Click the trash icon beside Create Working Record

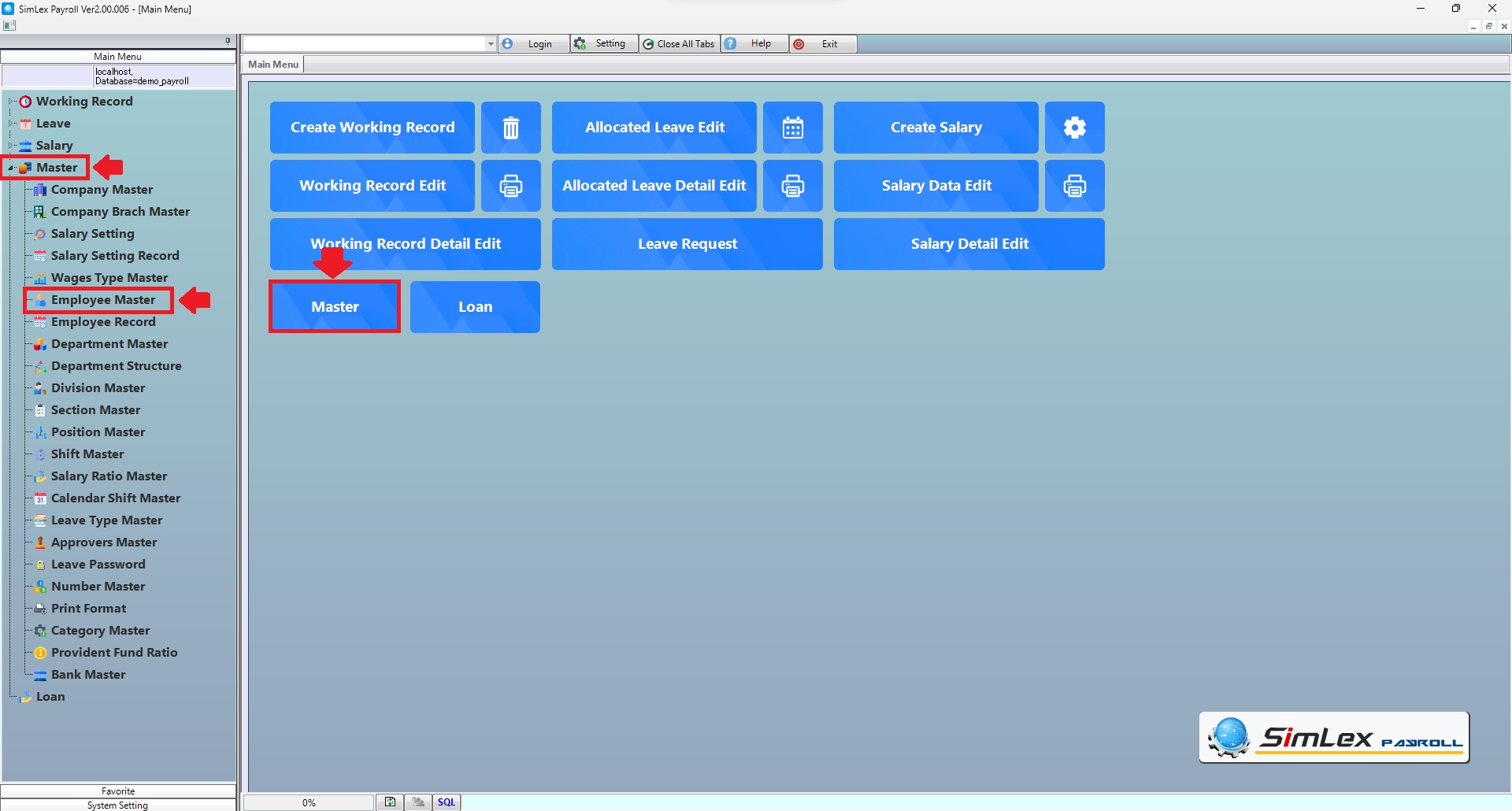click(x=511, y=128)
